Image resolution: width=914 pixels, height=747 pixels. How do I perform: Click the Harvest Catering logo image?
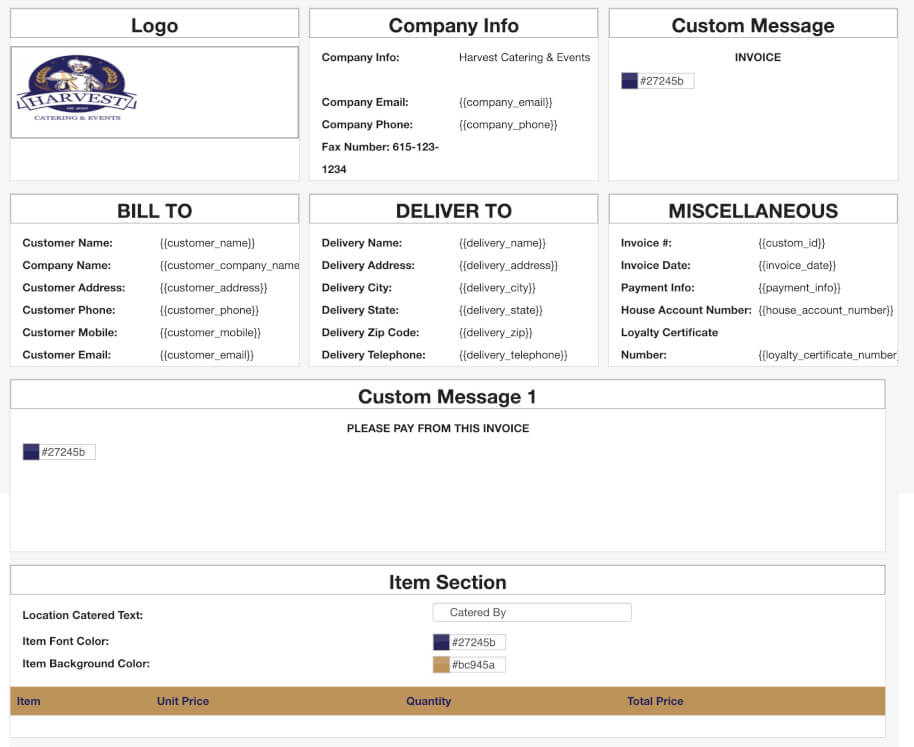click(77, 92)
